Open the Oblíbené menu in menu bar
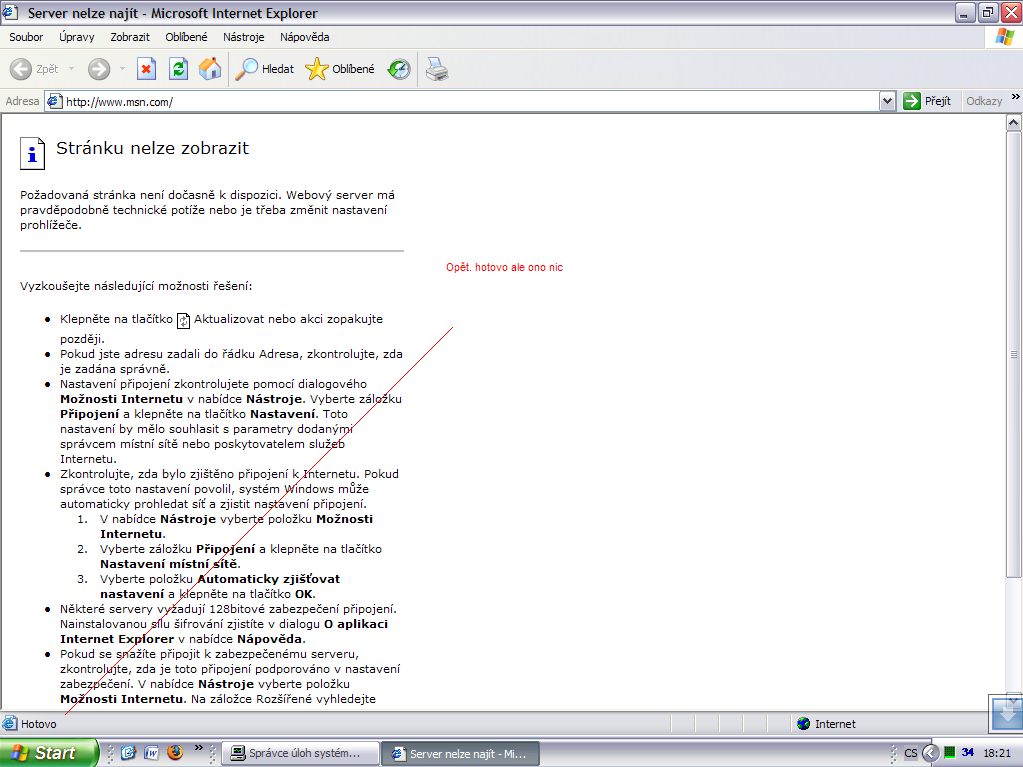 [186, 37]
